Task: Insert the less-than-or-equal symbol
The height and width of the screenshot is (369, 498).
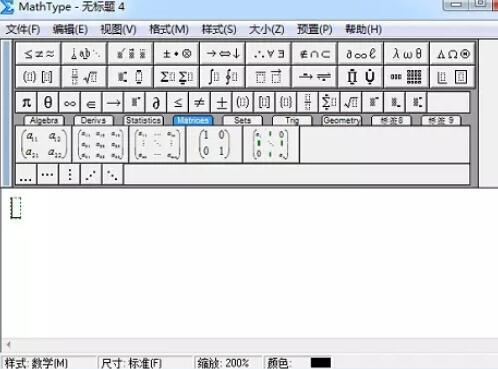Action: point(177,103)
